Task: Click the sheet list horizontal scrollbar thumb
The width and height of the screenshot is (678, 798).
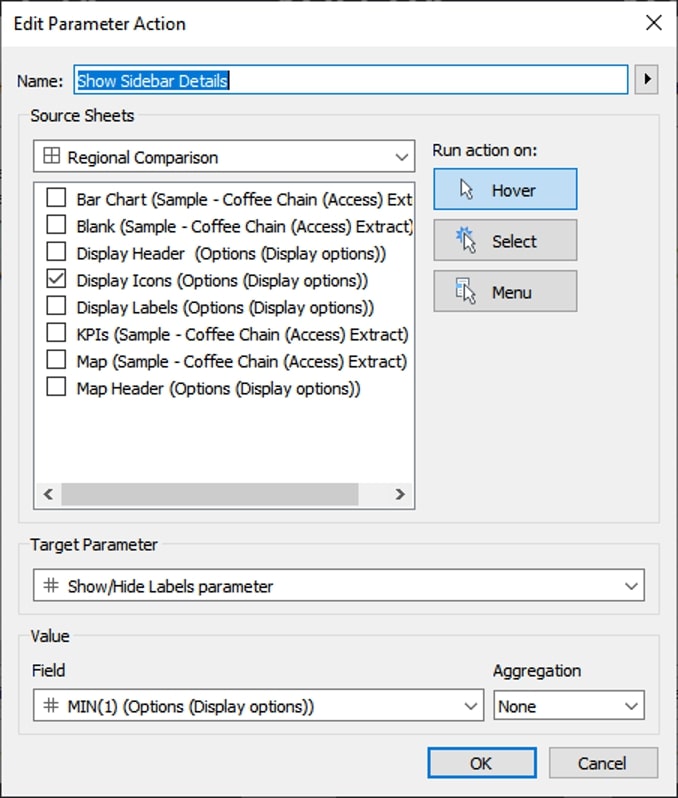Action: coord(210,494)
